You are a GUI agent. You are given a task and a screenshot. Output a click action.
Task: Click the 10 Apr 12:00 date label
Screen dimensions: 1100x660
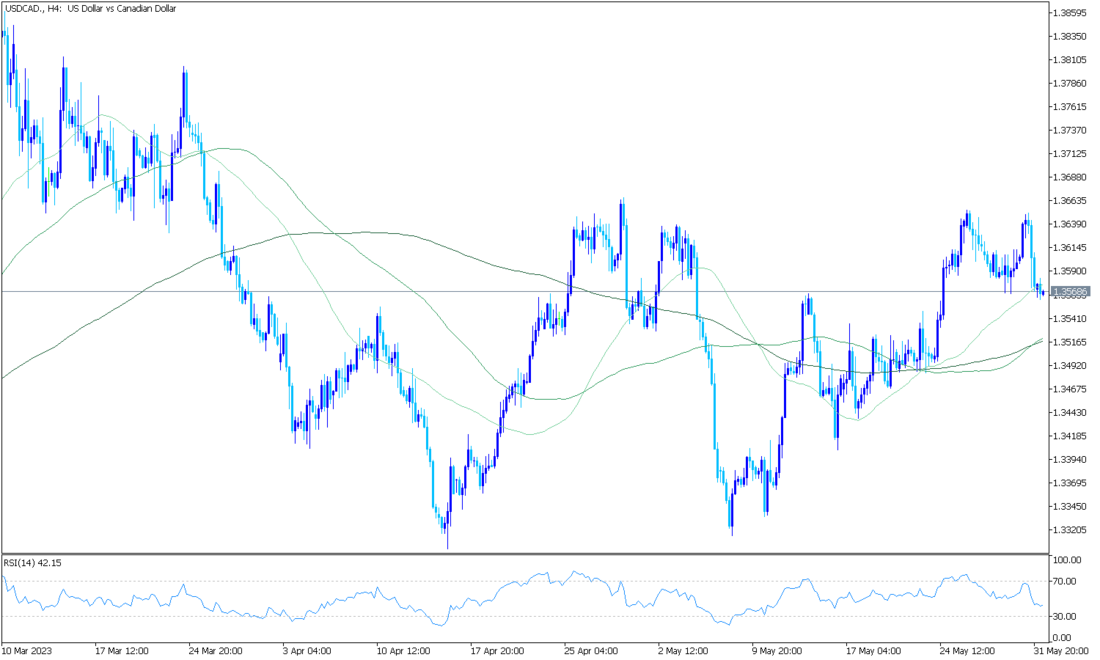pos(403,651)
